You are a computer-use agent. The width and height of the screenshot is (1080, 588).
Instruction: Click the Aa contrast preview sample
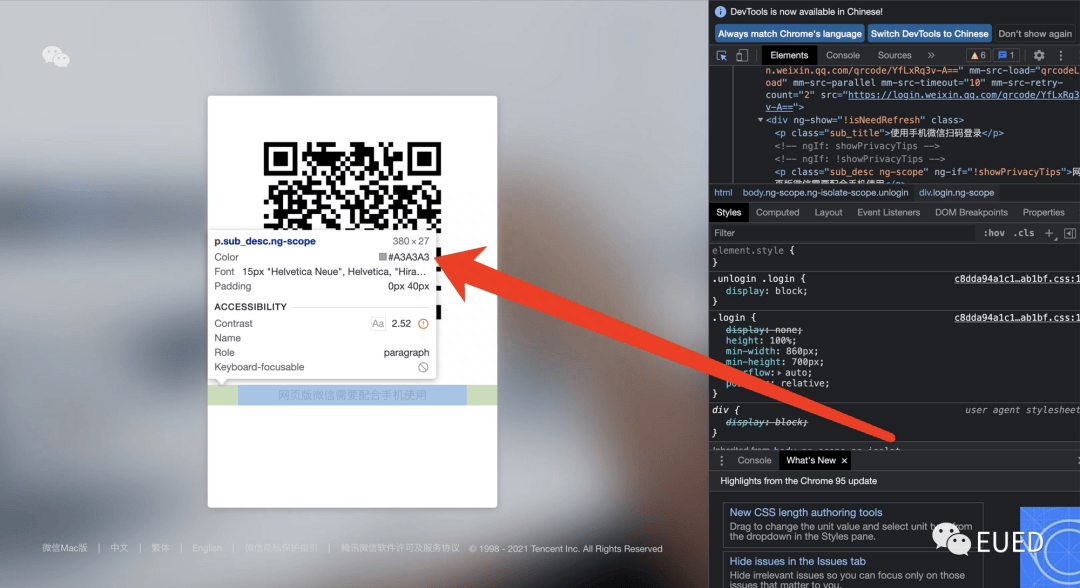click(377, 324)
